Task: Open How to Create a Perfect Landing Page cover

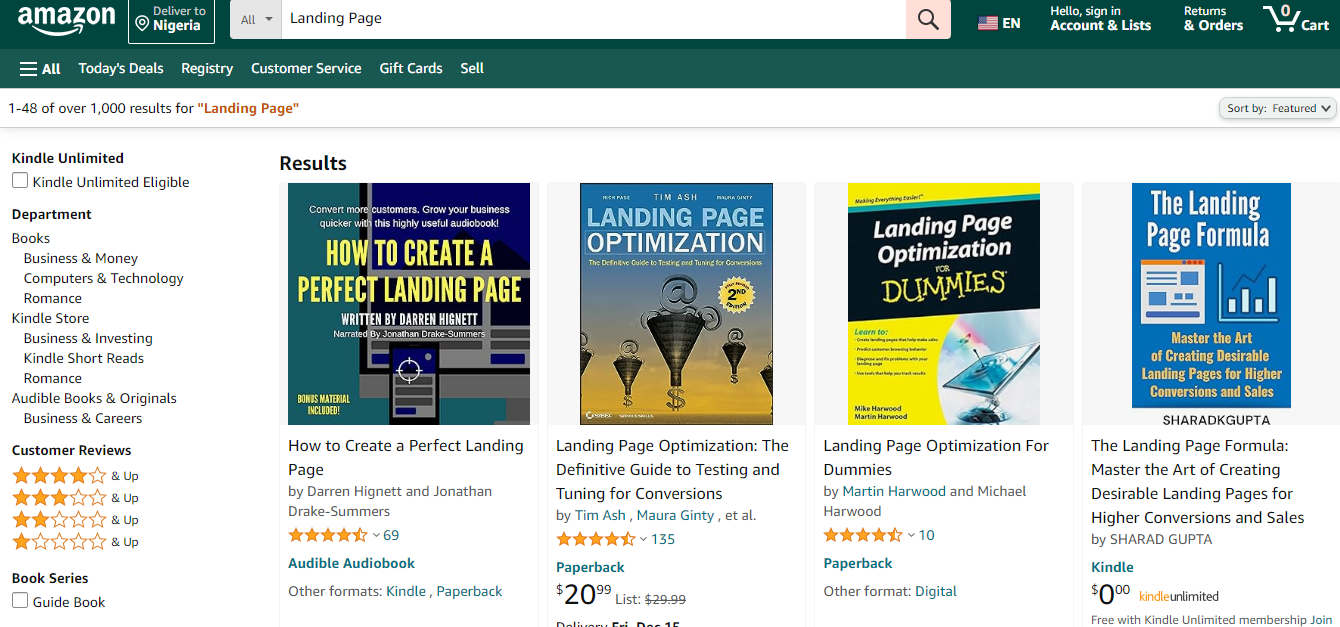Action: pos(409,304)
